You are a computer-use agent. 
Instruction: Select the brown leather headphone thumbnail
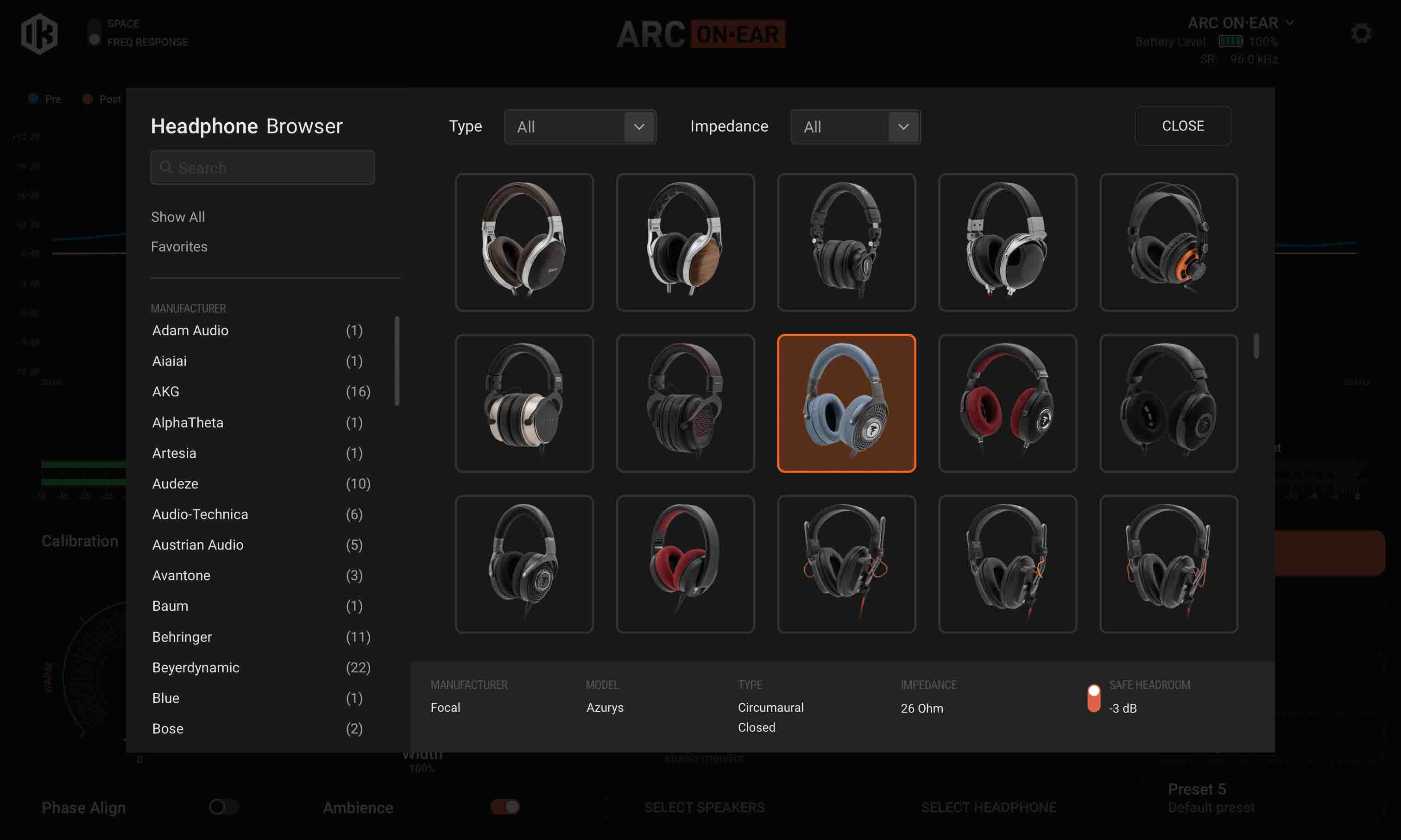point(524,242)
